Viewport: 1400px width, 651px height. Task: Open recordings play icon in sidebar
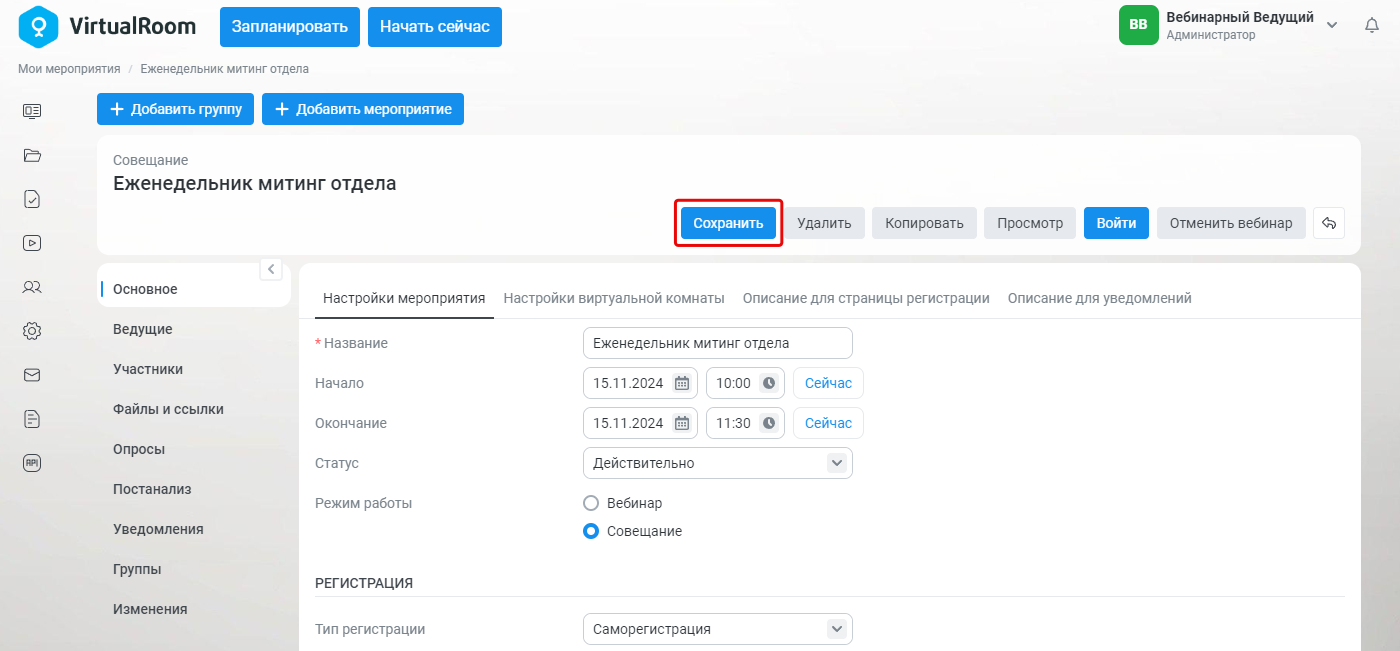[x=32, y=242]
